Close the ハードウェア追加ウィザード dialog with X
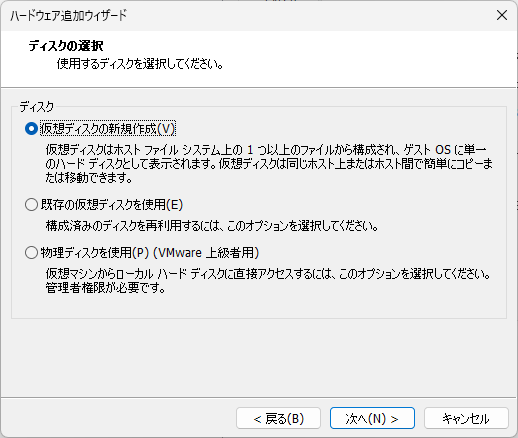This screenshot has width=518, height=438. point(502,15)
